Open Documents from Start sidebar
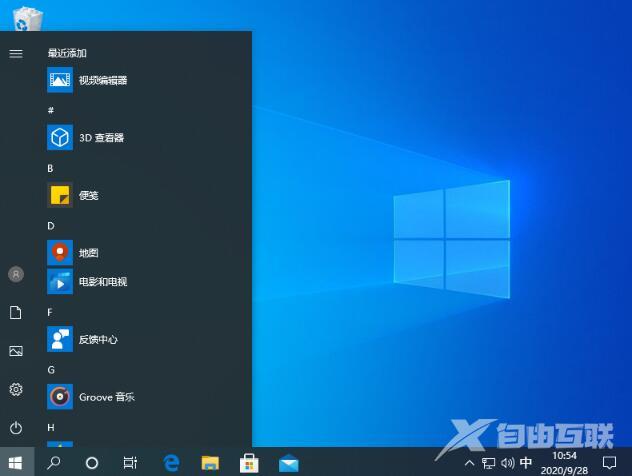 pyautogui.click(x=16, y=312)
